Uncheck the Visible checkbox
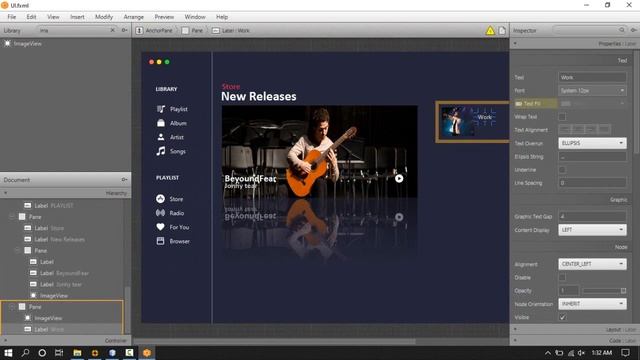 [562, 317]
